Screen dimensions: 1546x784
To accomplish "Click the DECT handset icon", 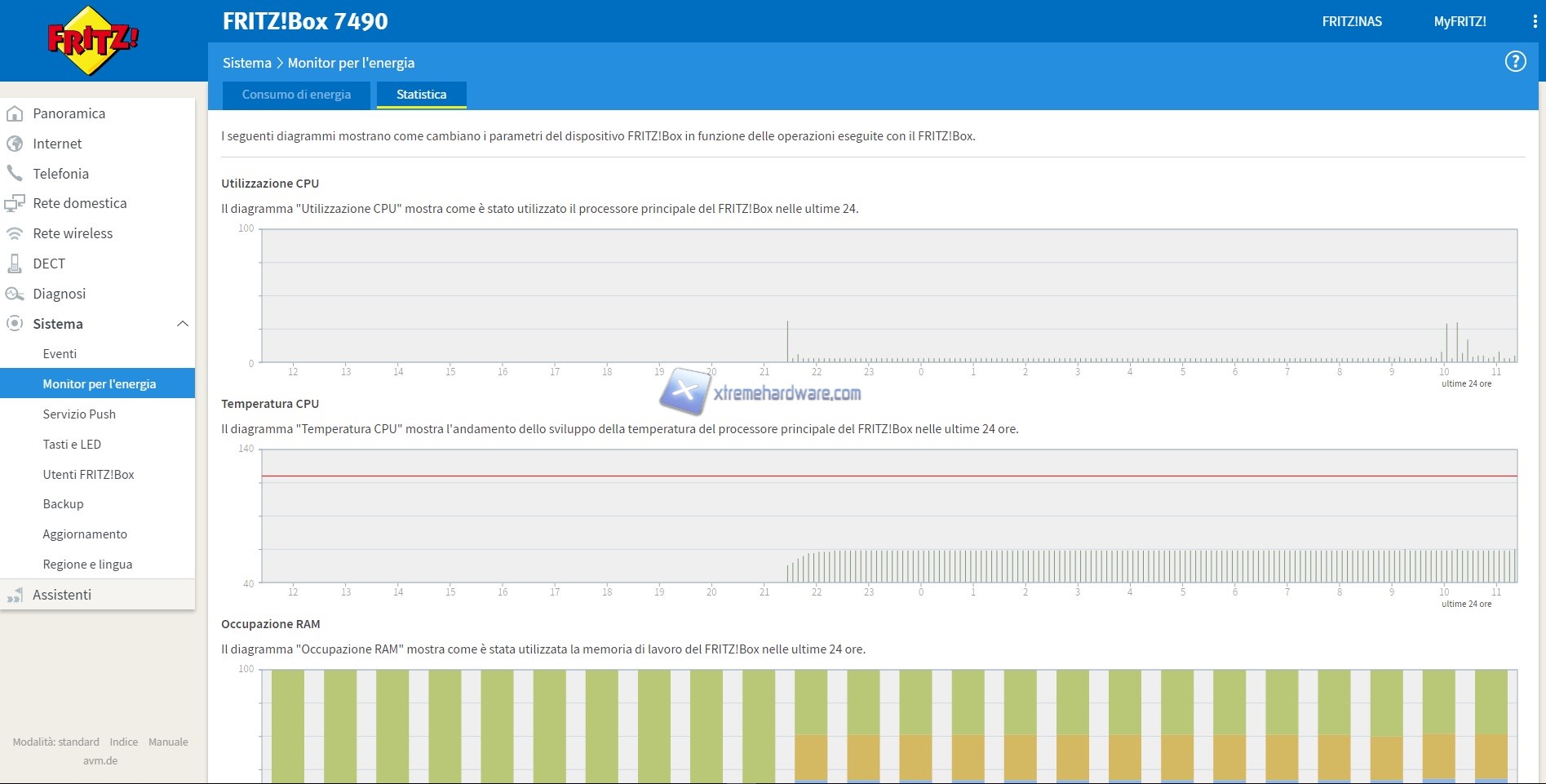I will point(15,264).
